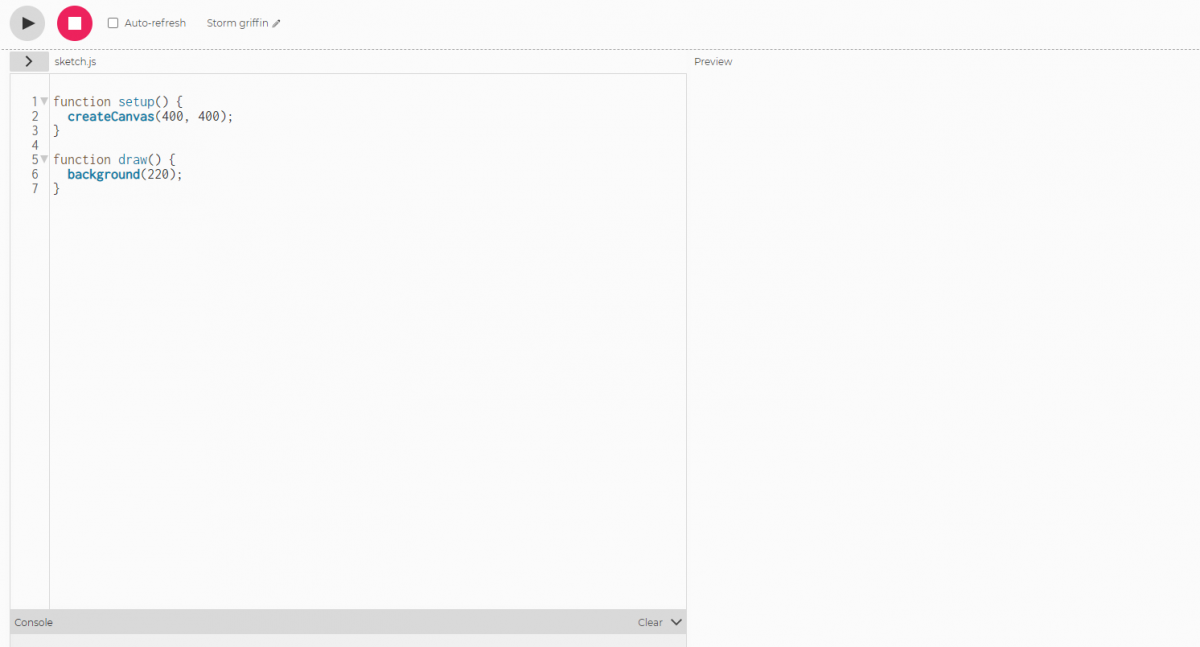The width and height of the screenshot is (1200, 647).
Task: Run the sketch with the play button
Action: [x=28, y=23]
